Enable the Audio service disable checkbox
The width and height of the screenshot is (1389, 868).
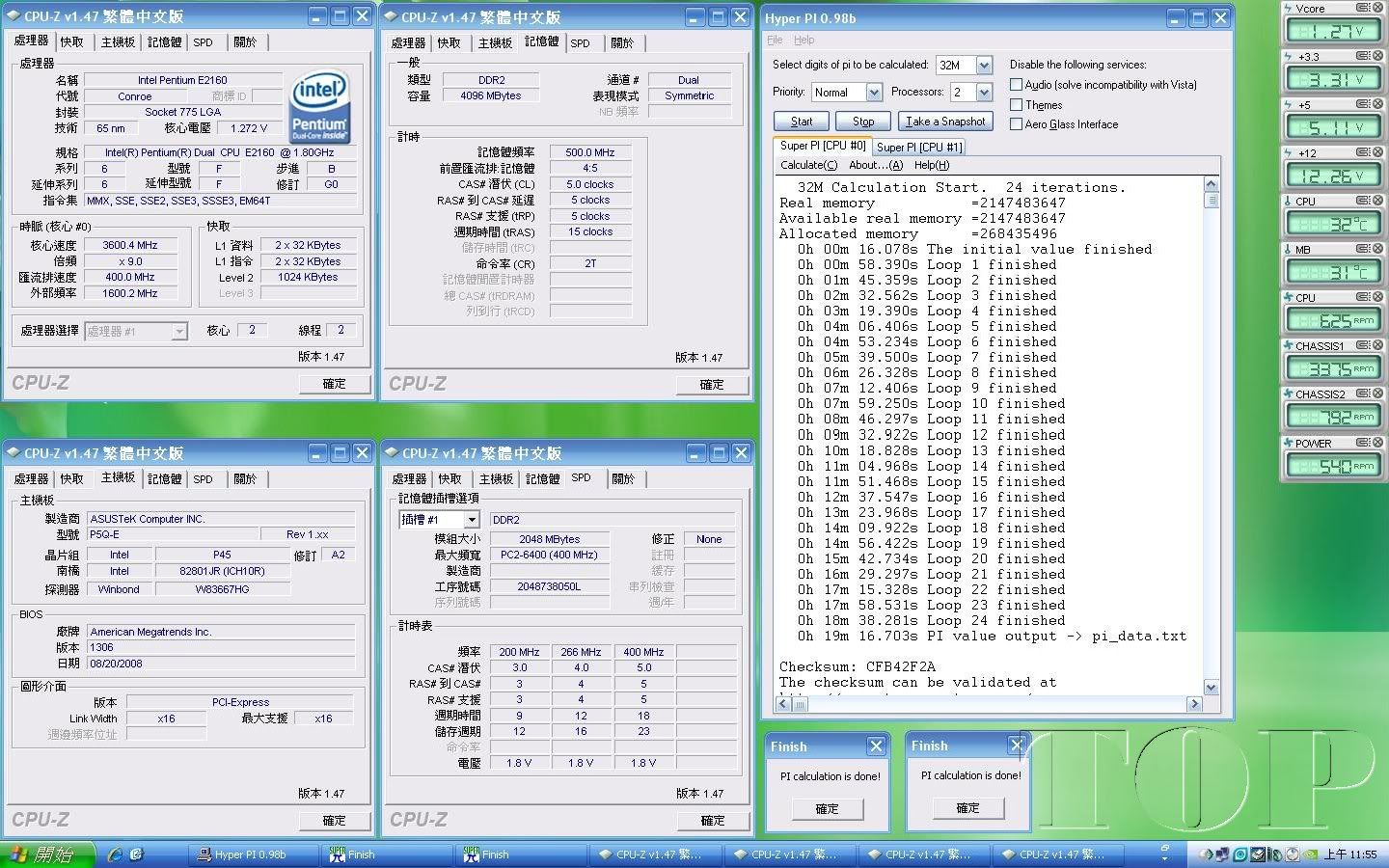click(x=1016, y=85)
